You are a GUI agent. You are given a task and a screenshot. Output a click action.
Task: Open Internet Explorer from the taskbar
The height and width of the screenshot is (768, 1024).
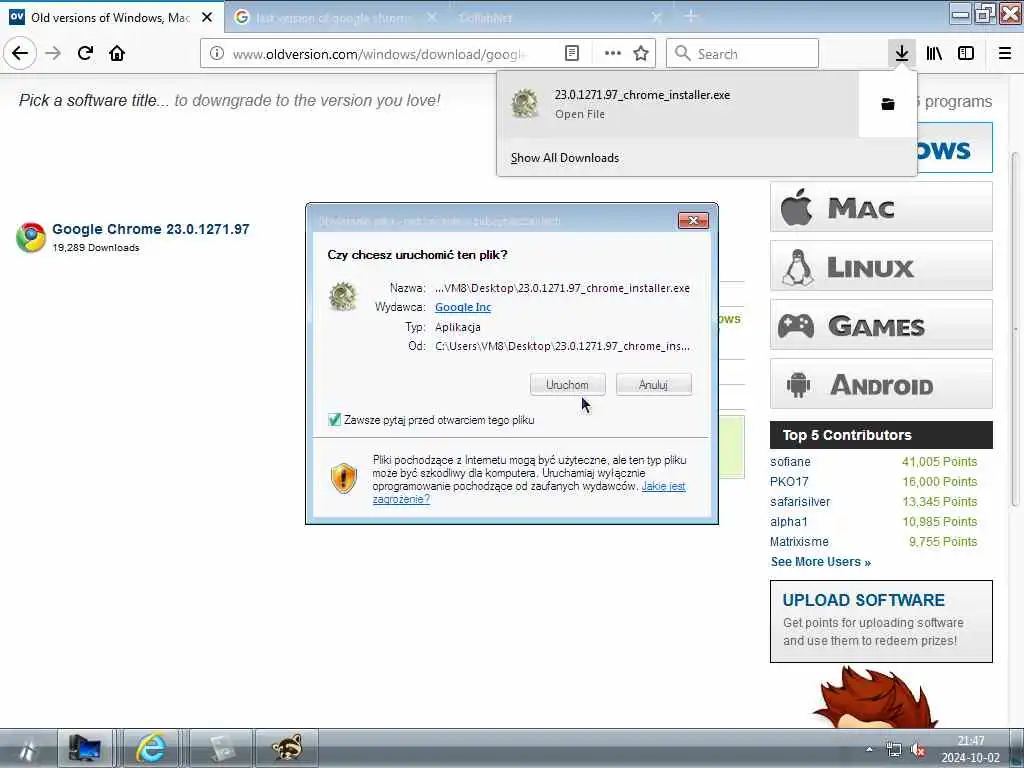point(151,747)
